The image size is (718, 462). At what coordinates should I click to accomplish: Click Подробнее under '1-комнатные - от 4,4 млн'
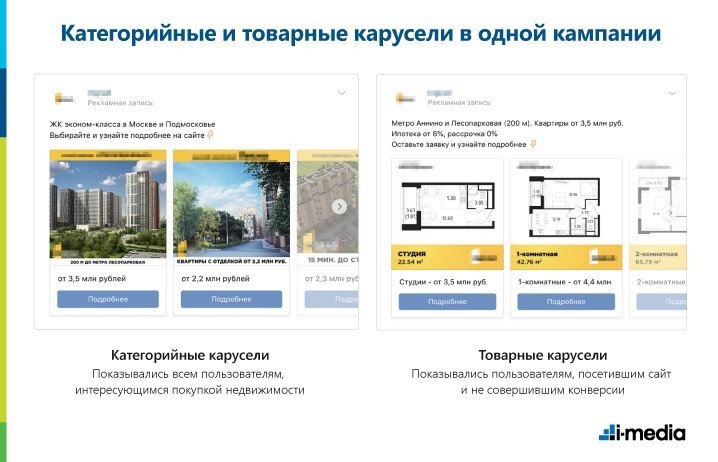[x=566, y=302]
